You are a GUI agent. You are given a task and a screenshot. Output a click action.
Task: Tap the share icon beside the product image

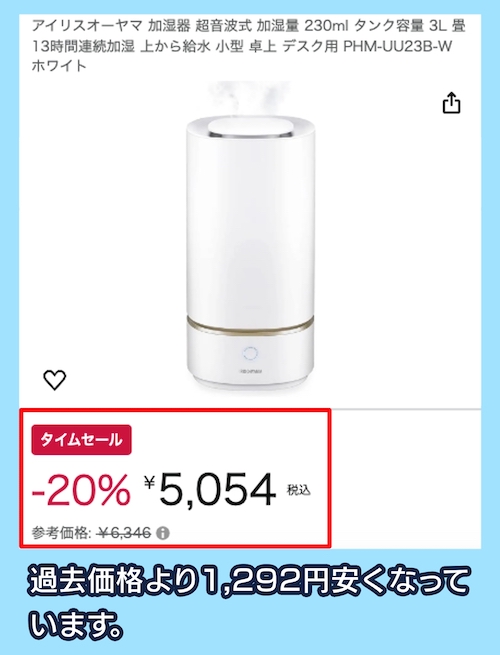point(451,103)
